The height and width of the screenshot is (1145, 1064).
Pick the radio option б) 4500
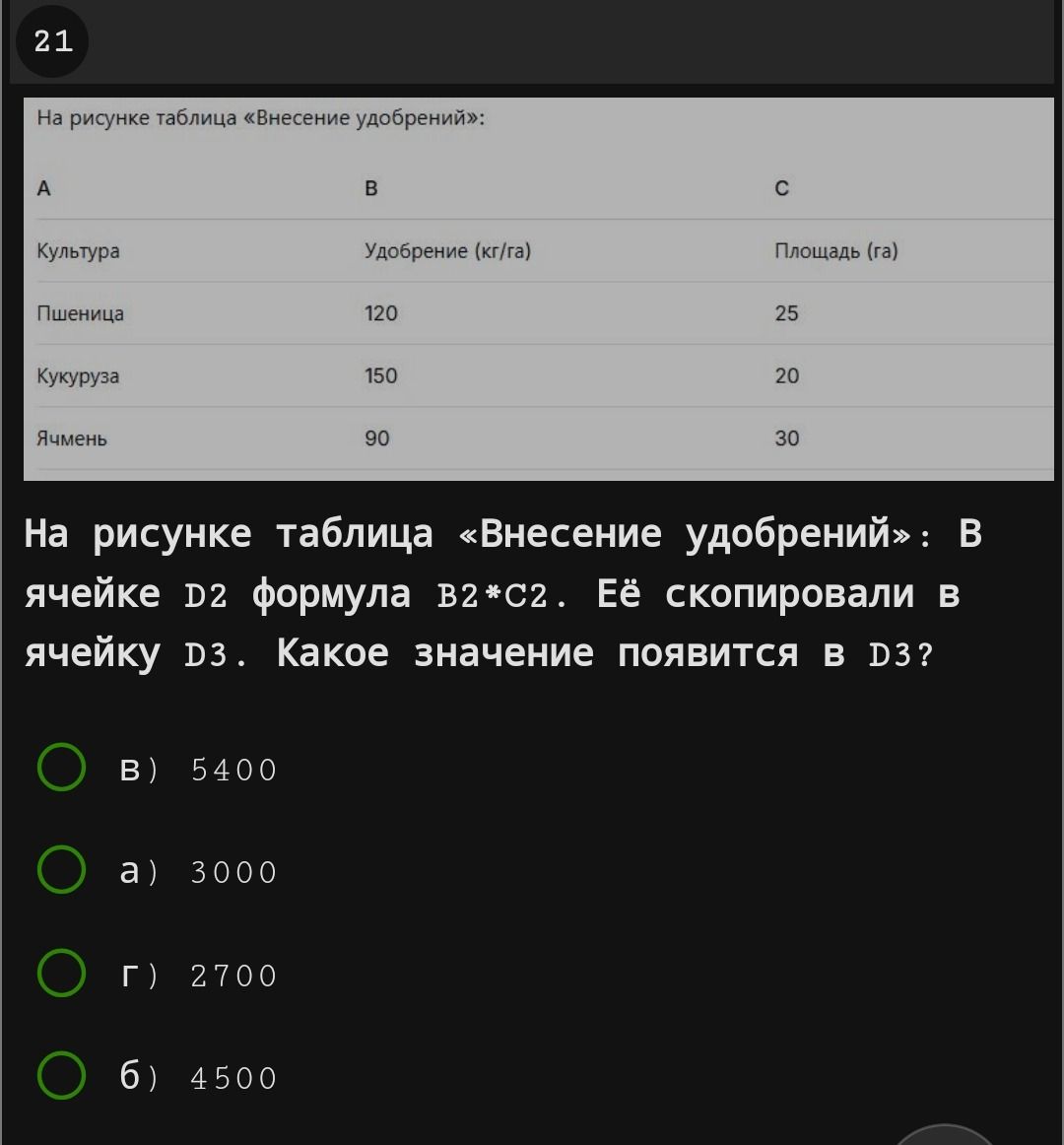(61, 1075)
